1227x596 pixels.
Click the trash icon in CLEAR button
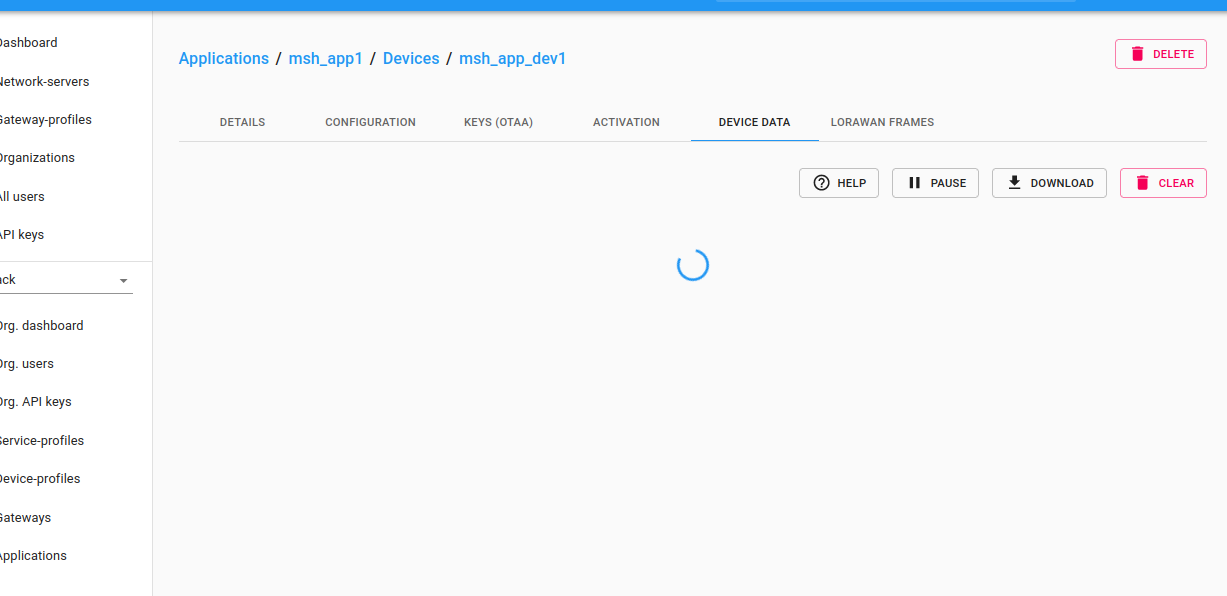point(1142,183)
